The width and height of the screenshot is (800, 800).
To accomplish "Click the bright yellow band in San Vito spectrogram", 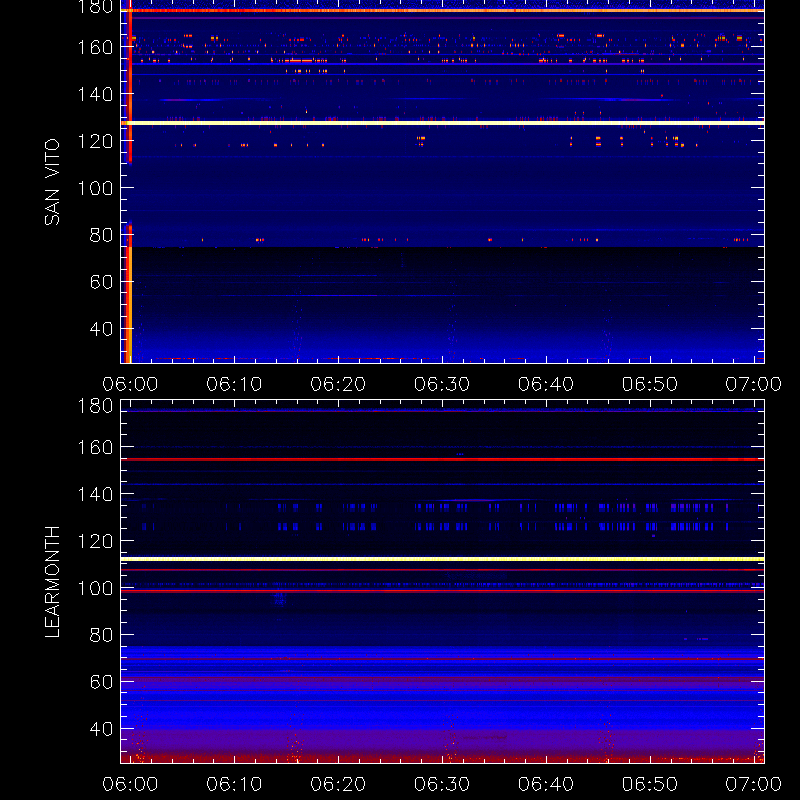I will click(x=442, y=123).
